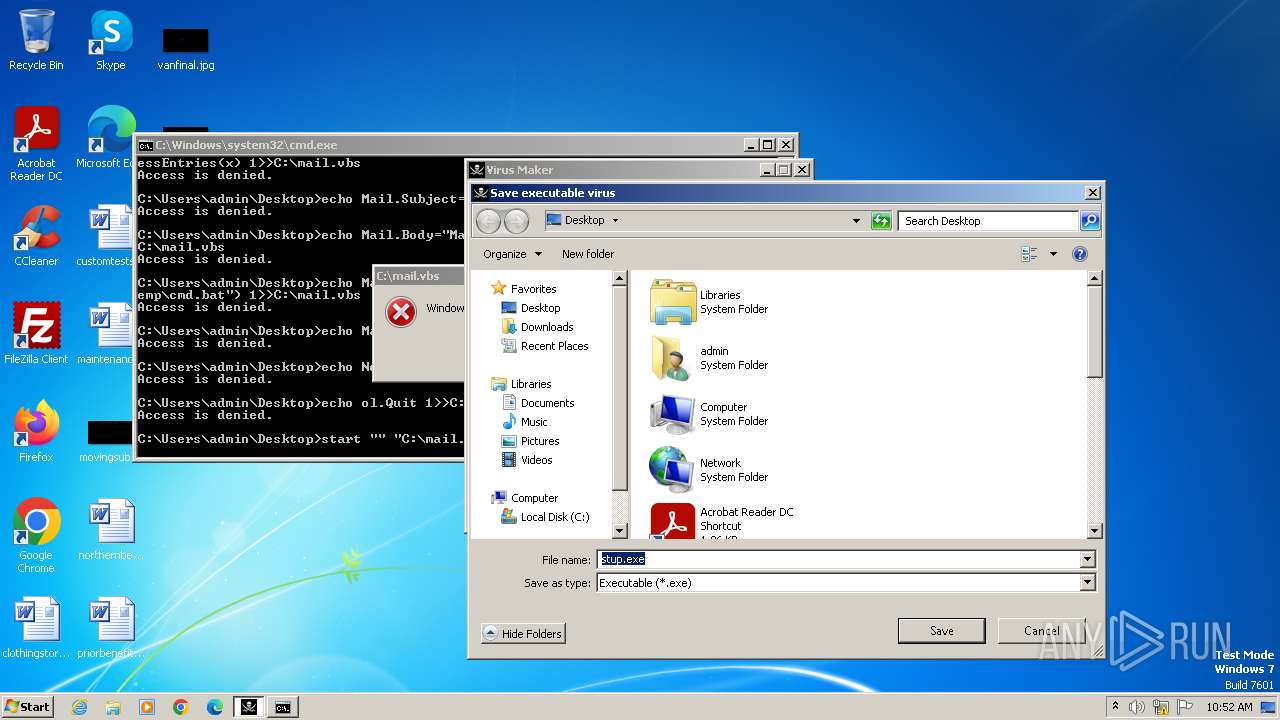Show hidden system tray icons
This screenshot has height=720, width=1280.
pyautogui.click(x=1115, y=707)
